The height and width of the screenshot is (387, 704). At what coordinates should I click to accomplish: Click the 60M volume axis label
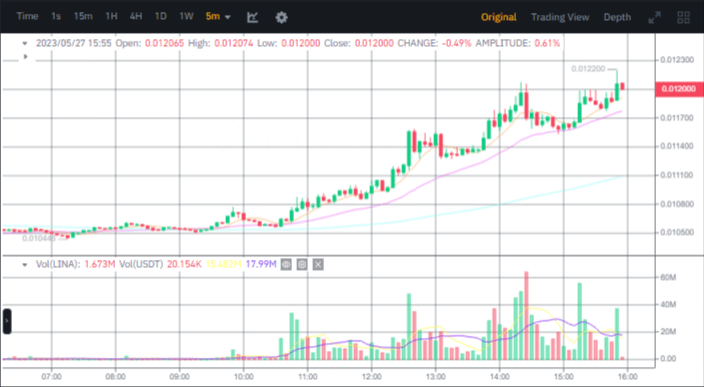668,277
